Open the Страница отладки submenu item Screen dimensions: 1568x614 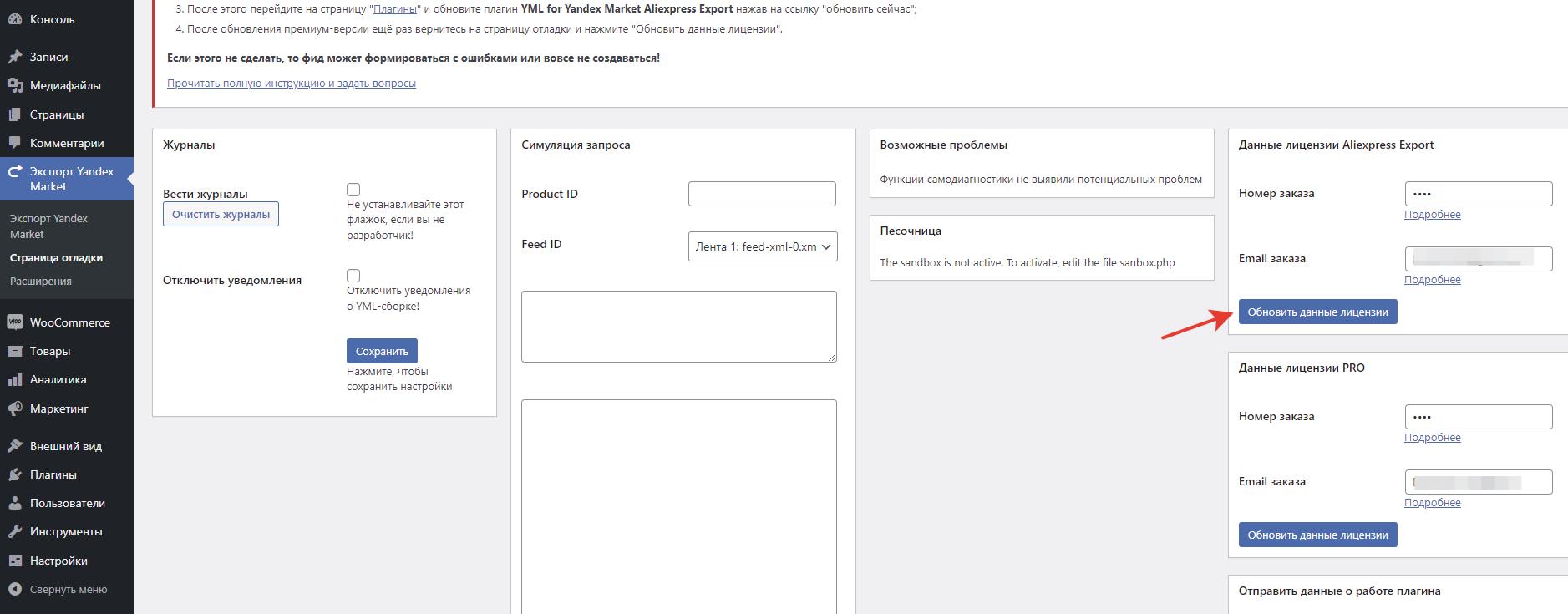[x=56, y=258]
